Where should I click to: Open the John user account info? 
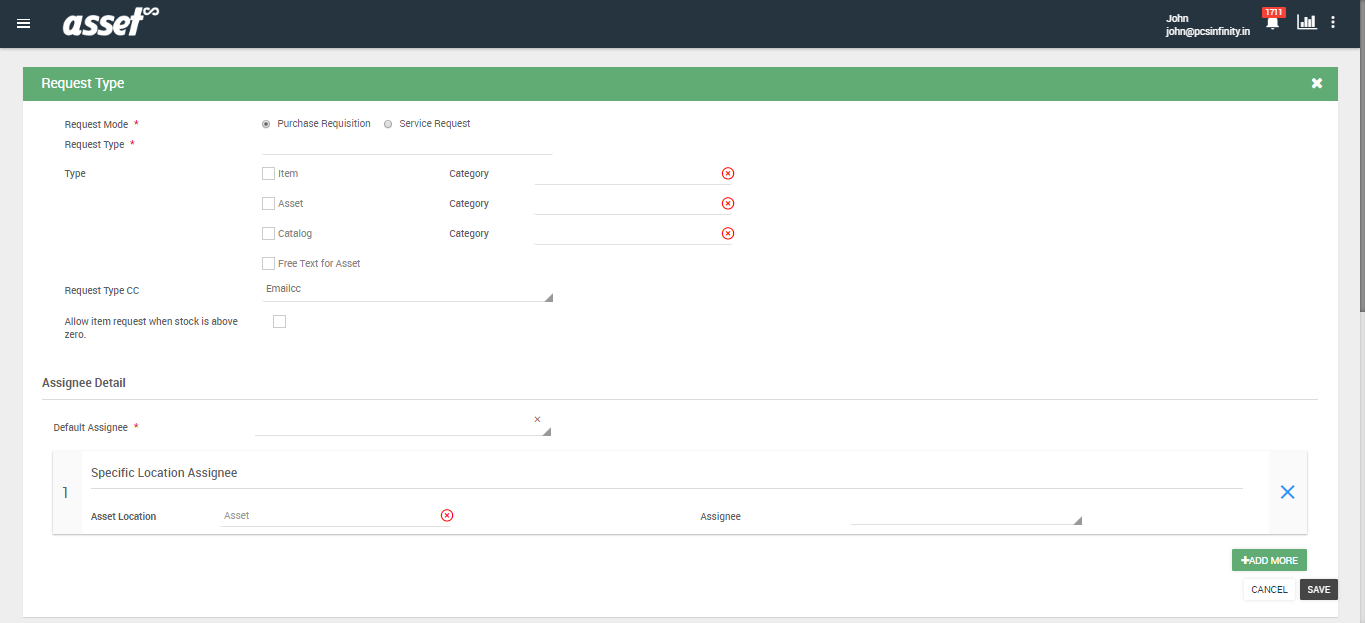[1207, 25]
